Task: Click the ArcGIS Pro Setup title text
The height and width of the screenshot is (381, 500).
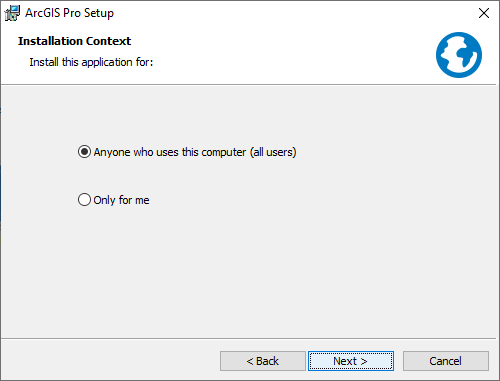Action: 69,13
